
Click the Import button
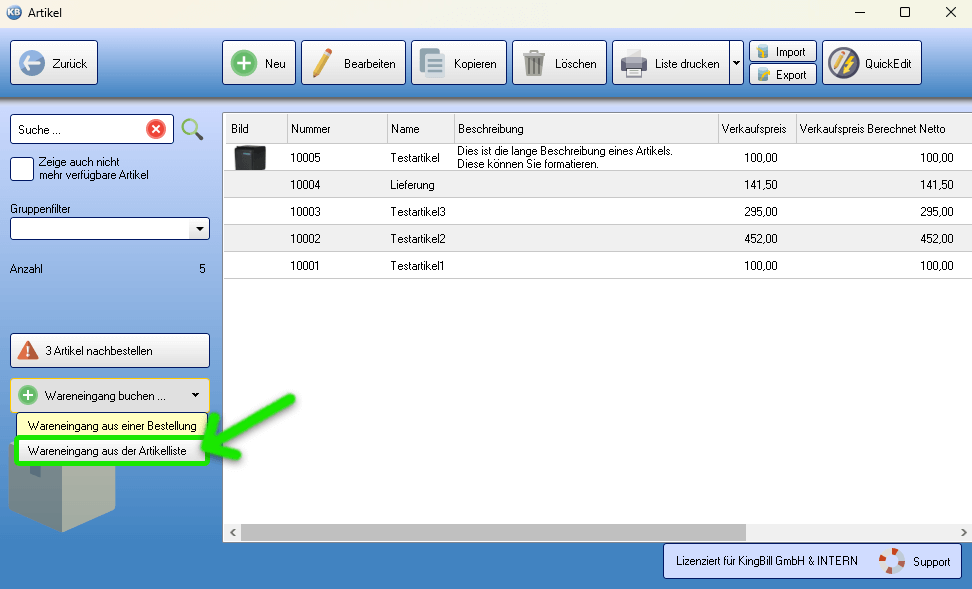[782, 52]
